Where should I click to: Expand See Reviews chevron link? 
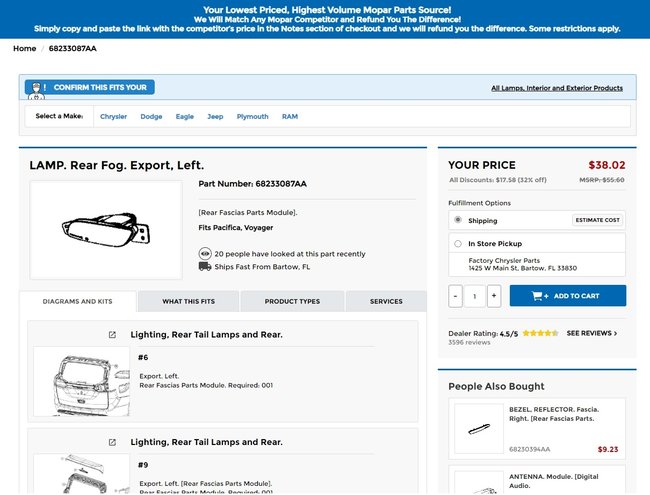[x=592, y=333]
